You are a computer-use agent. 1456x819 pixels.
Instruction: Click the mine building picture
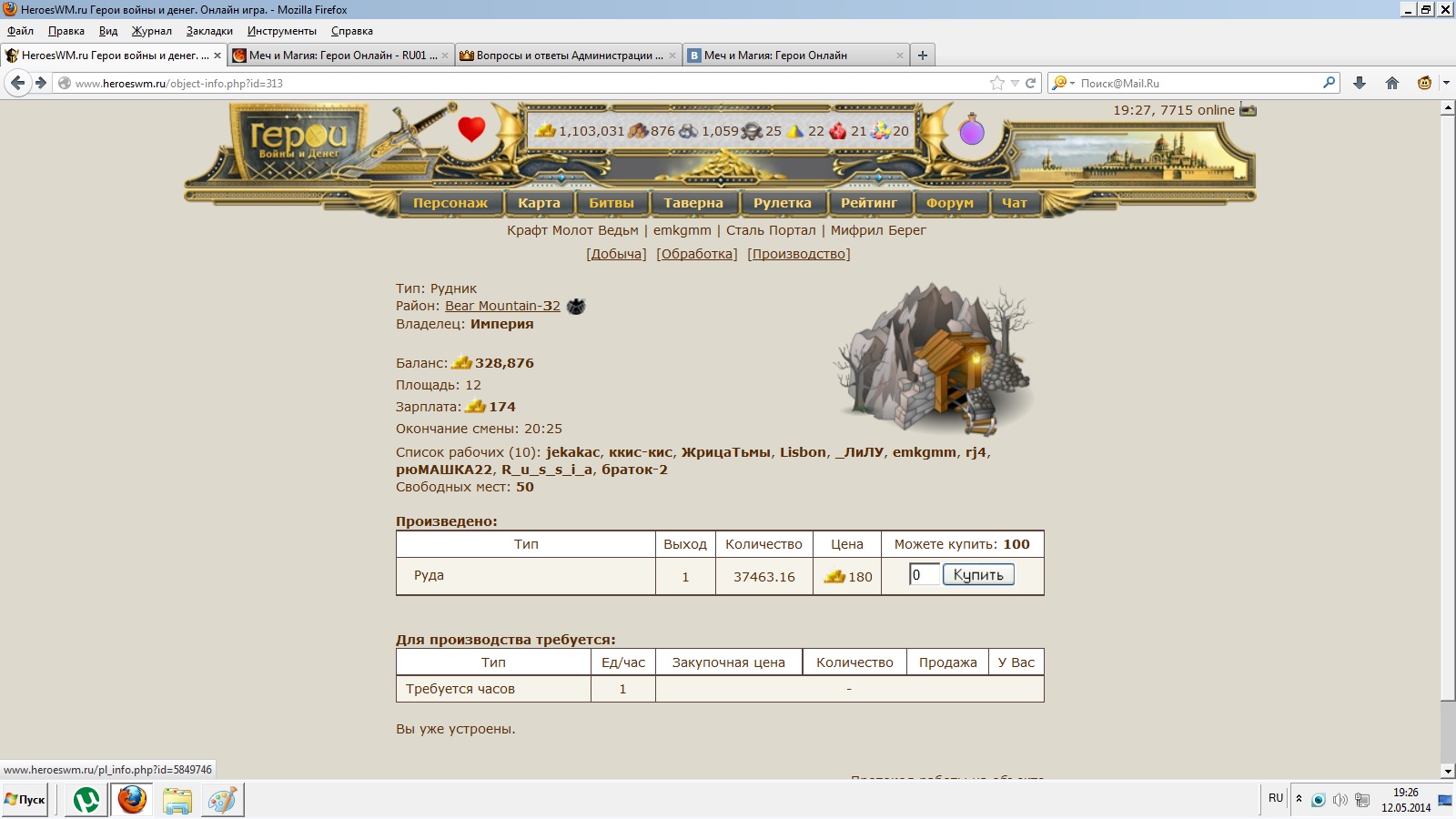coord(933,358)
